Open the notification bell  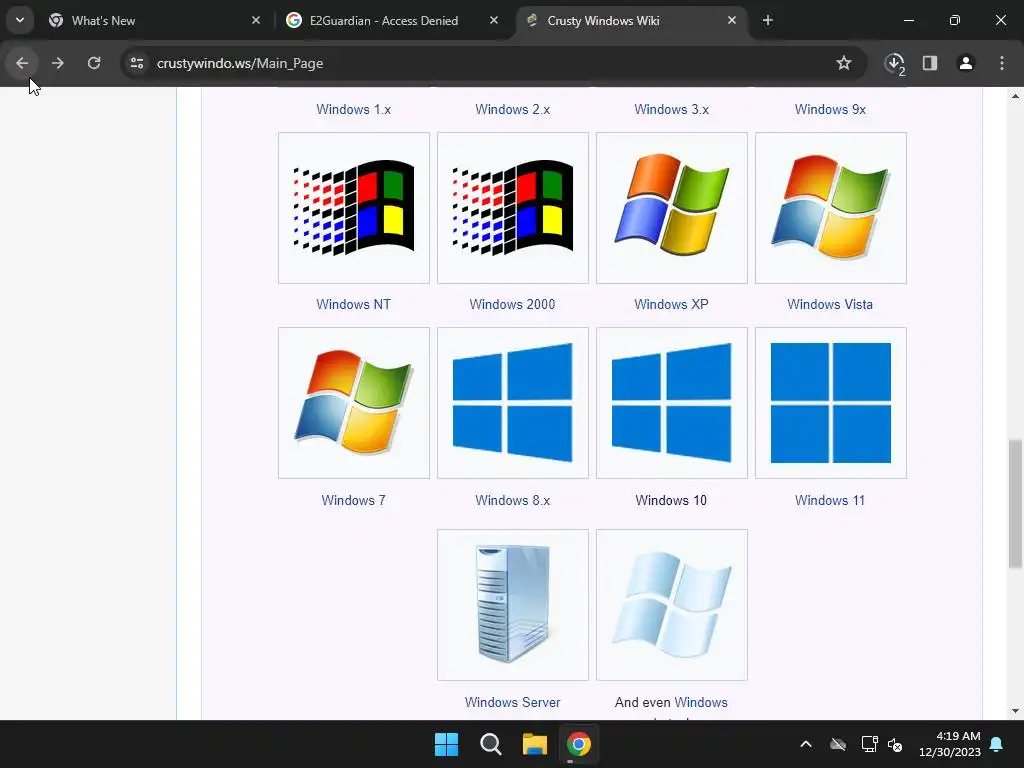[997, 744]
